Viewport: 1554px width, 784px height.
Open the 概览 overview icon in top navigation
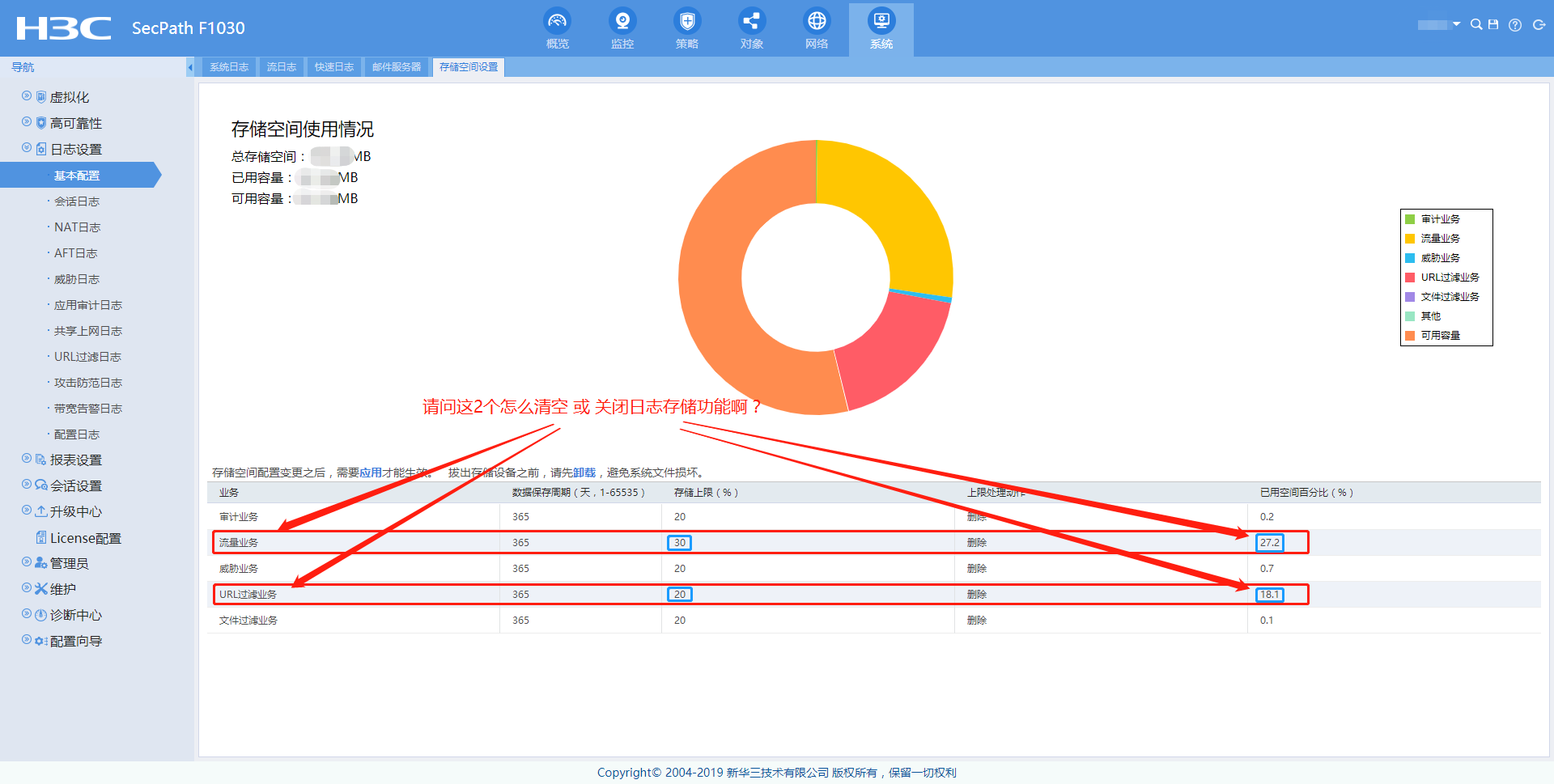[558, 21]
